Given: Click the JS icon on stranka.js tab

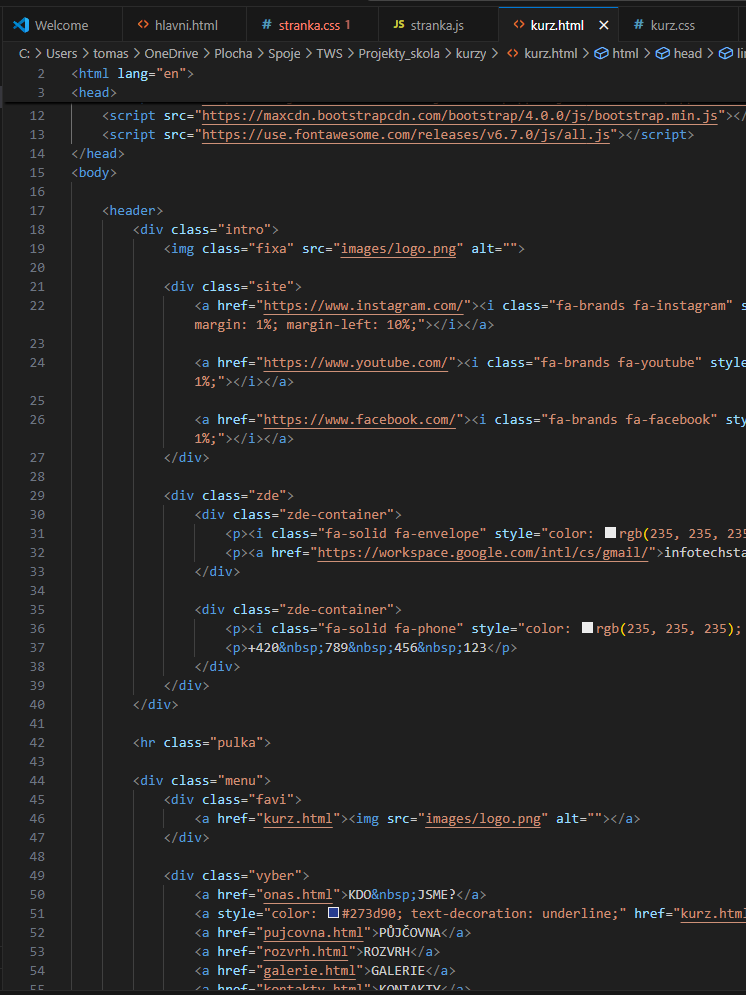Looking at the screenshot, I should (399, 25).
